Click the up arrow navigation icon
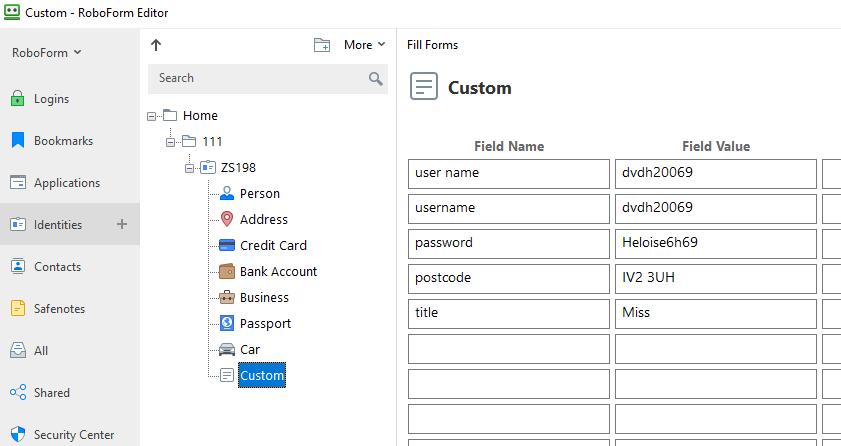 coord(156,45)
